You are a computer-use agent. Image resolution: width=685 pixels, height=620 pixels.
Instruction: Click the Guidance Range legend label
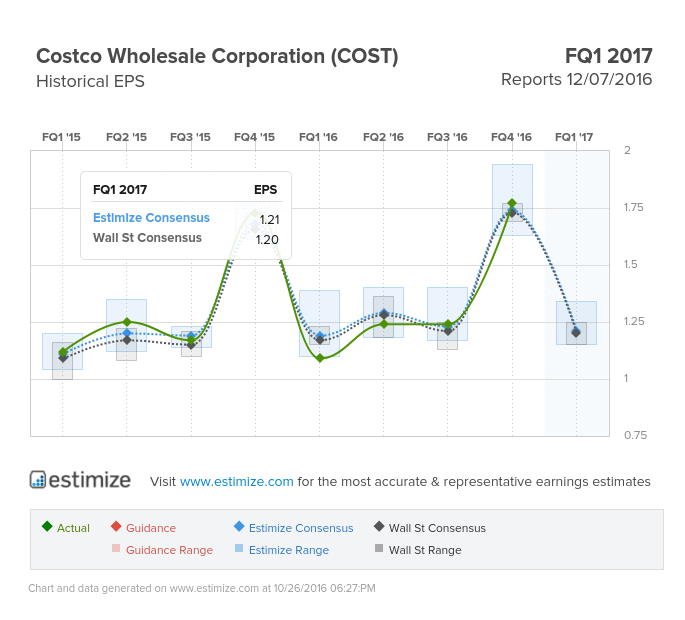pyautogui.click(x=170, y=550)
